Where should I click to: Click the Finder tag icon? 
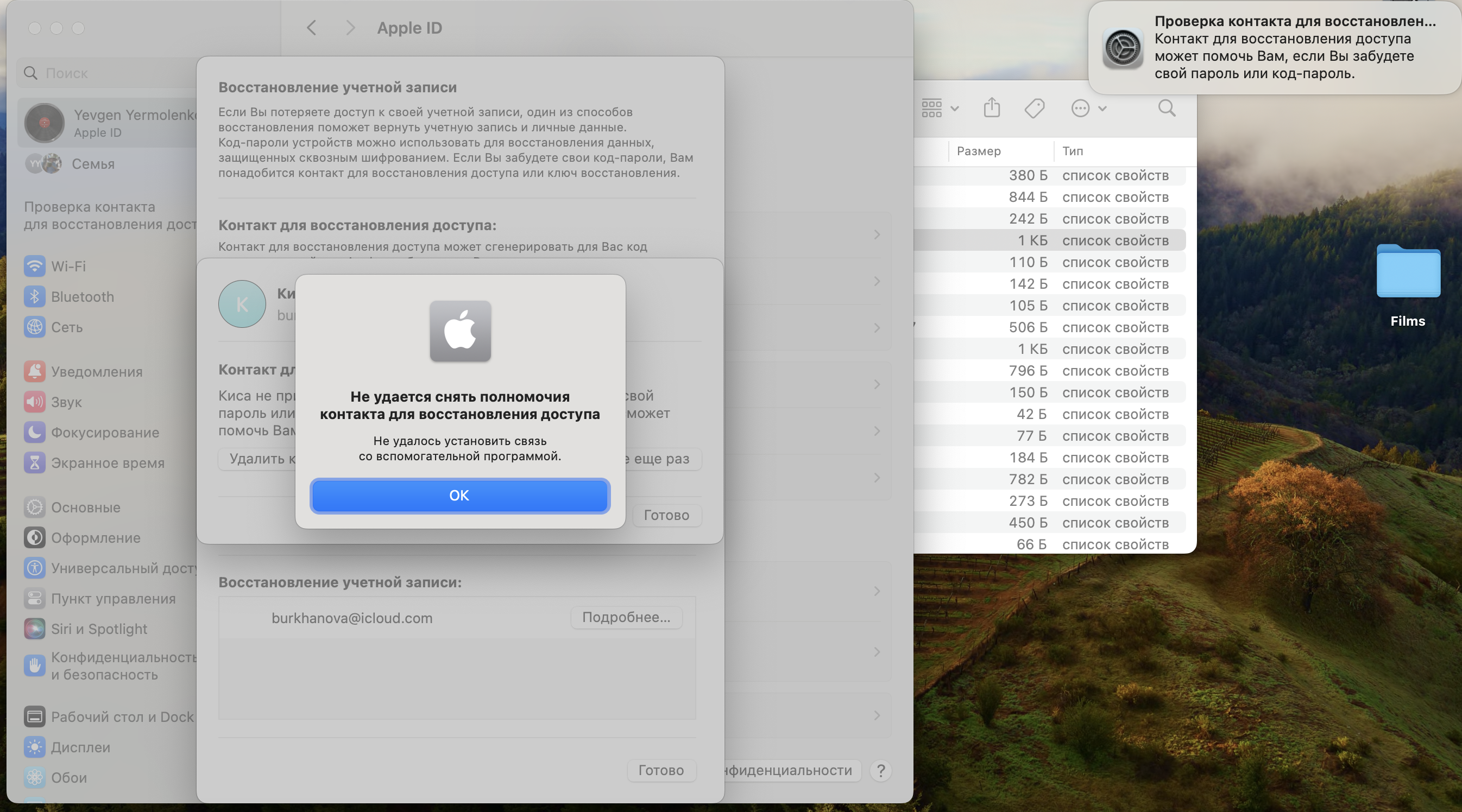point(1034,107)
